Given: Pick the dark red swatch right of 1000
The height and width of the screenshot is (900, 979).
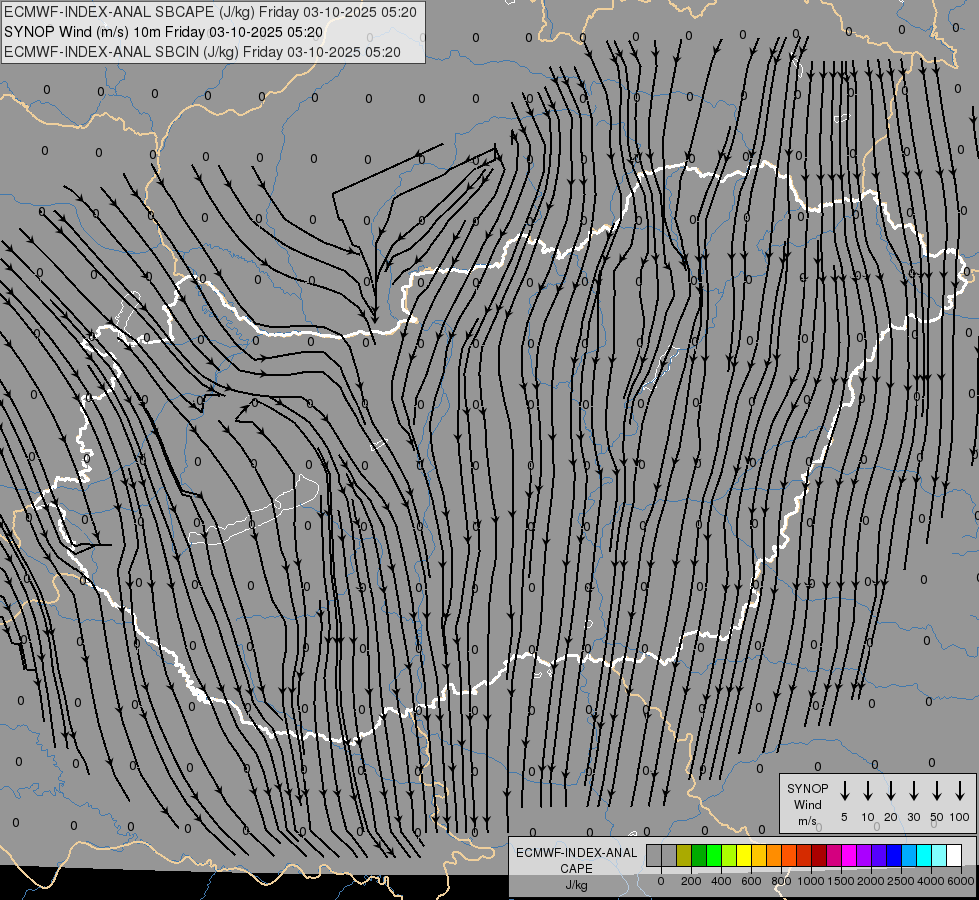Looking at the screenshot, I should coord(819,855).
